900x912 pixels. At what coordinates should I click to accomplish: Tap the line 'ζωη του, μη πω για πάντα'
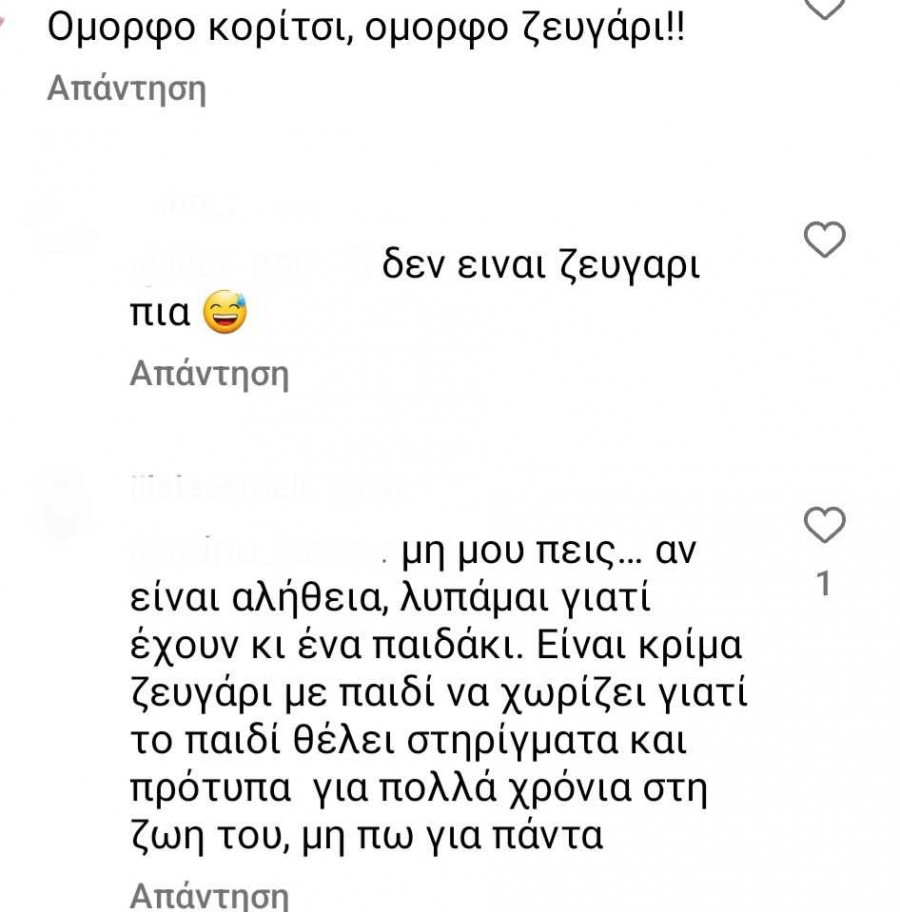coord(367,834)
